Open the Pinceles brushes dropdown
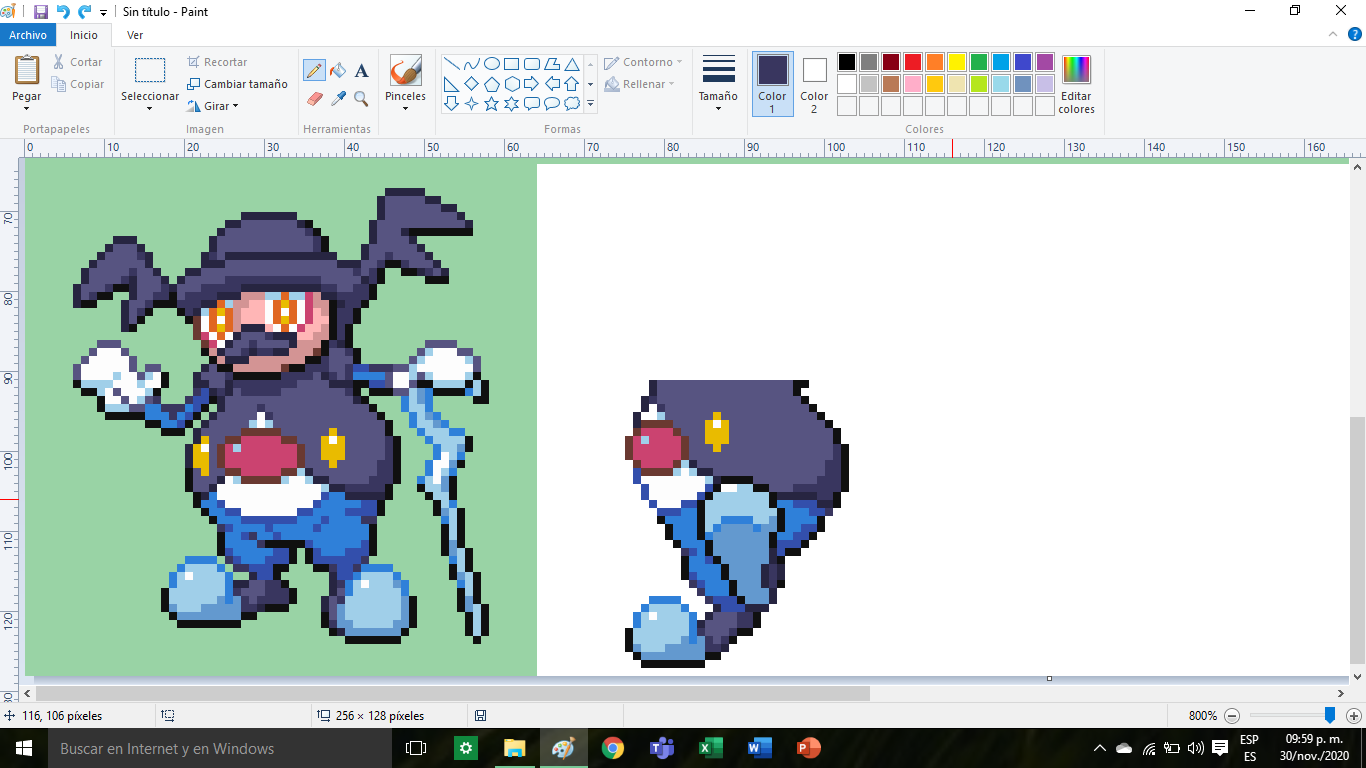 (405, 108)
